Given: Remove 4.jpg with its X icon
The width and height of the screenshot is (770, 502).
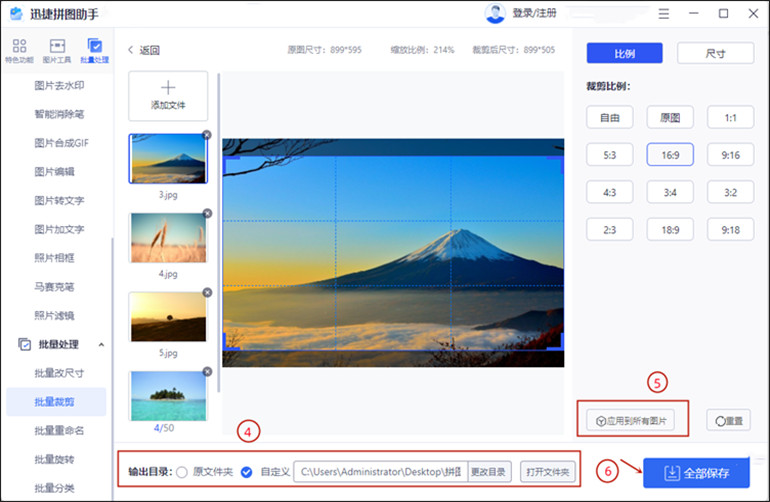Looking at the screenshot, I should [x=207, y=213].
